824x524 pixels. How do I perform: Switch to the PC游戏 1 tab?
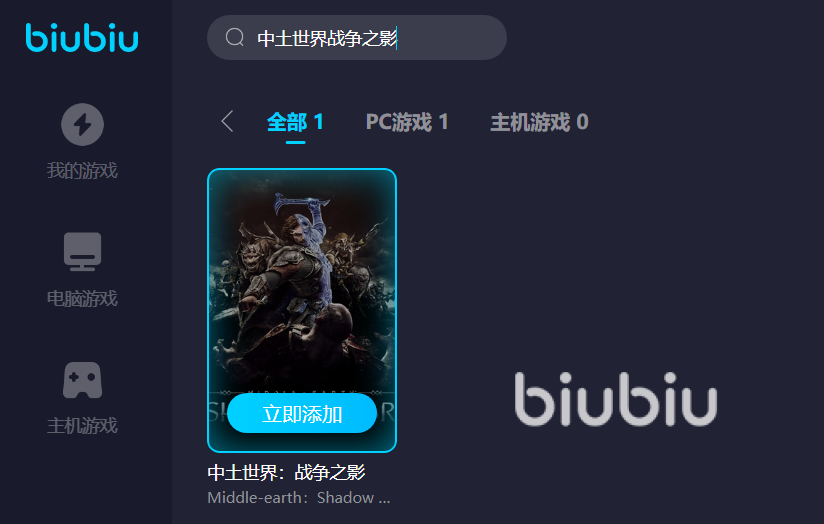[x=407, y=122]
